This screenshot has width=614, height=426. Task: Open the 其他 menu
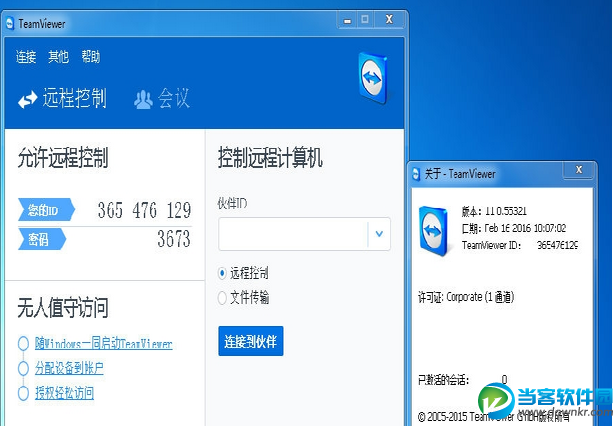coord(58,57)
